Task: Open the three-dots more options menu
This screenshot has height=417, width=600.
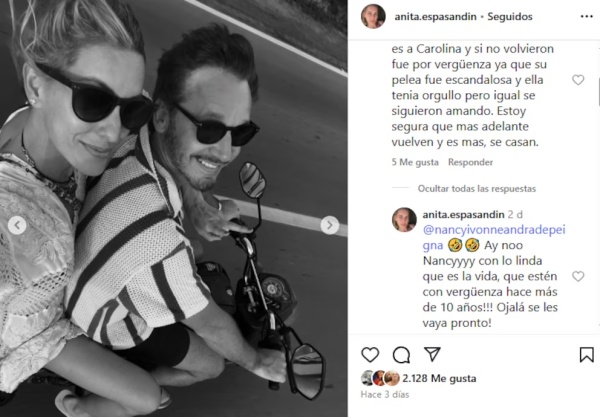Action: [587, 16]
